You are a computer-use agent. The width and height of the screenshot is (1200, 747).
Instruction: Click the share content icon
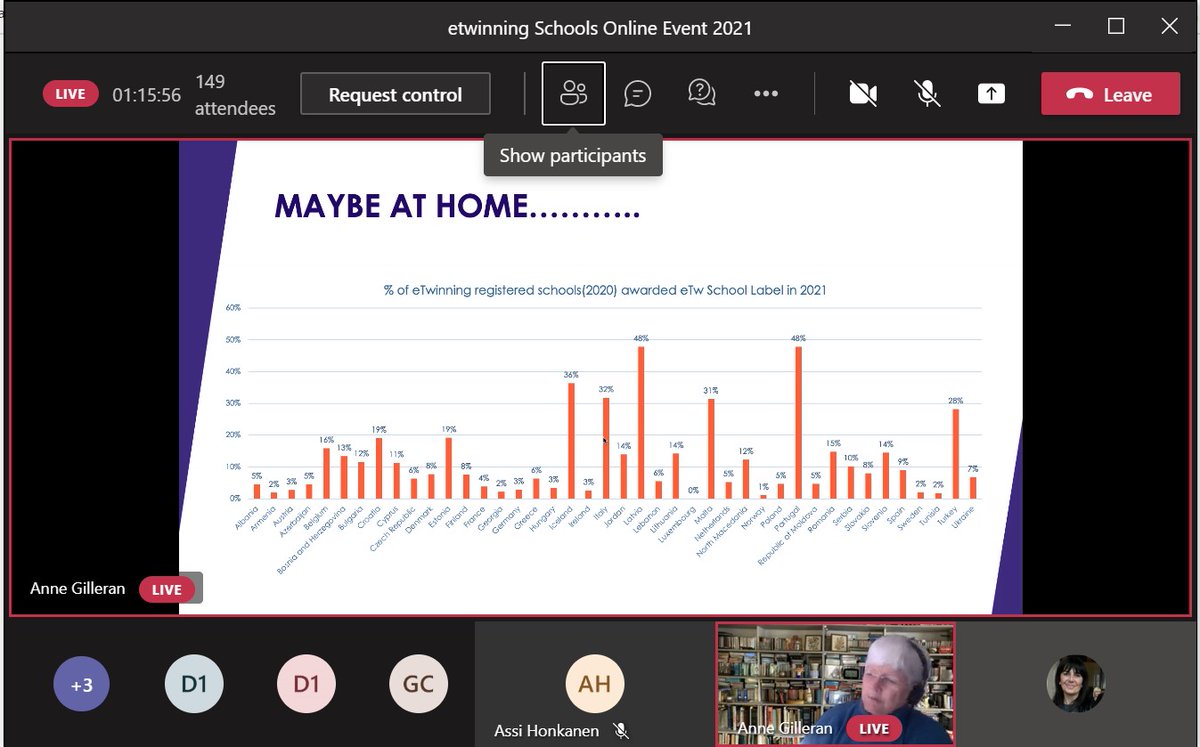(991, 94)
